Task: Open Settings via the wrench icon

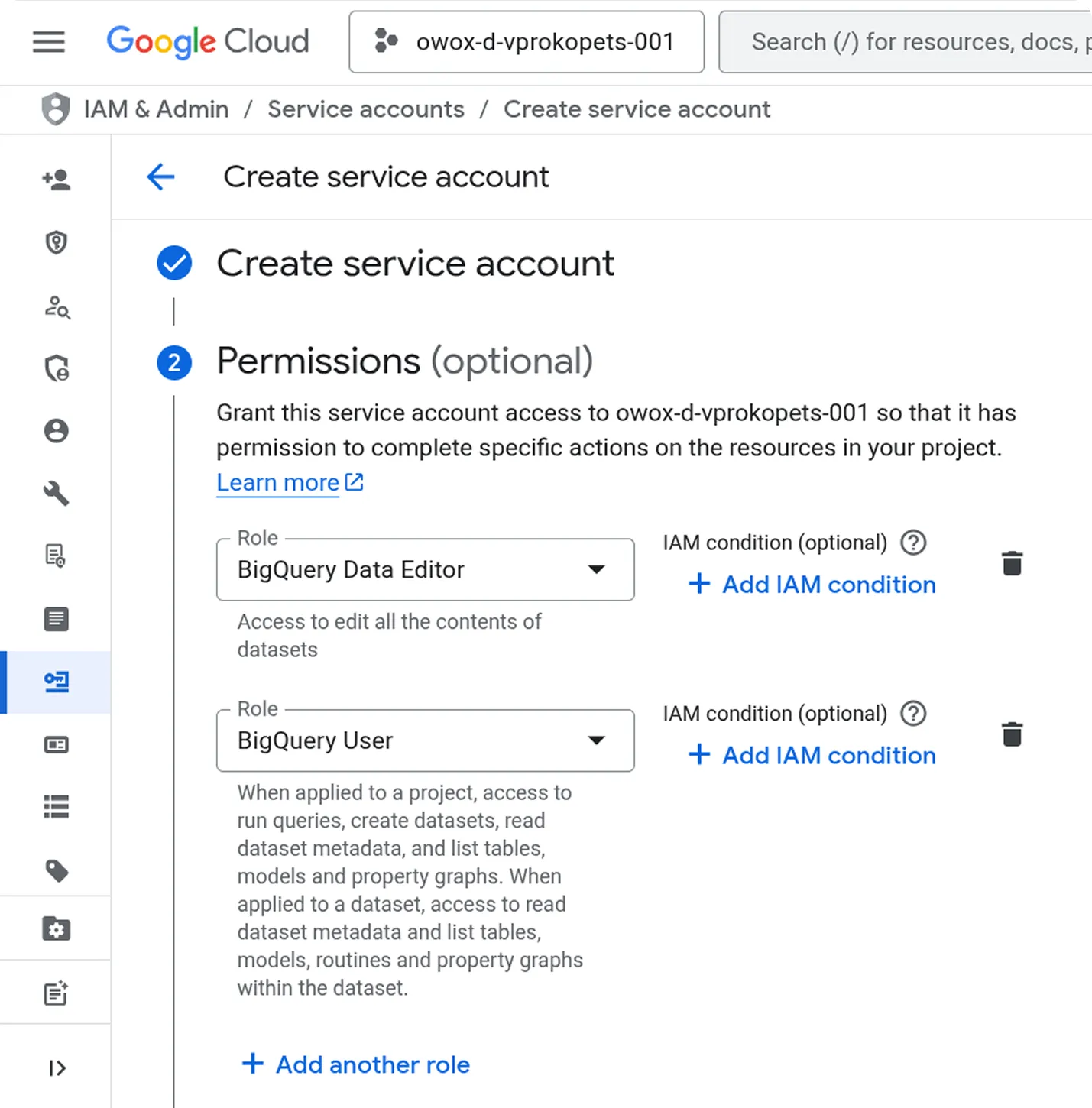Action: pyautogui.click(x=56, y=494)
